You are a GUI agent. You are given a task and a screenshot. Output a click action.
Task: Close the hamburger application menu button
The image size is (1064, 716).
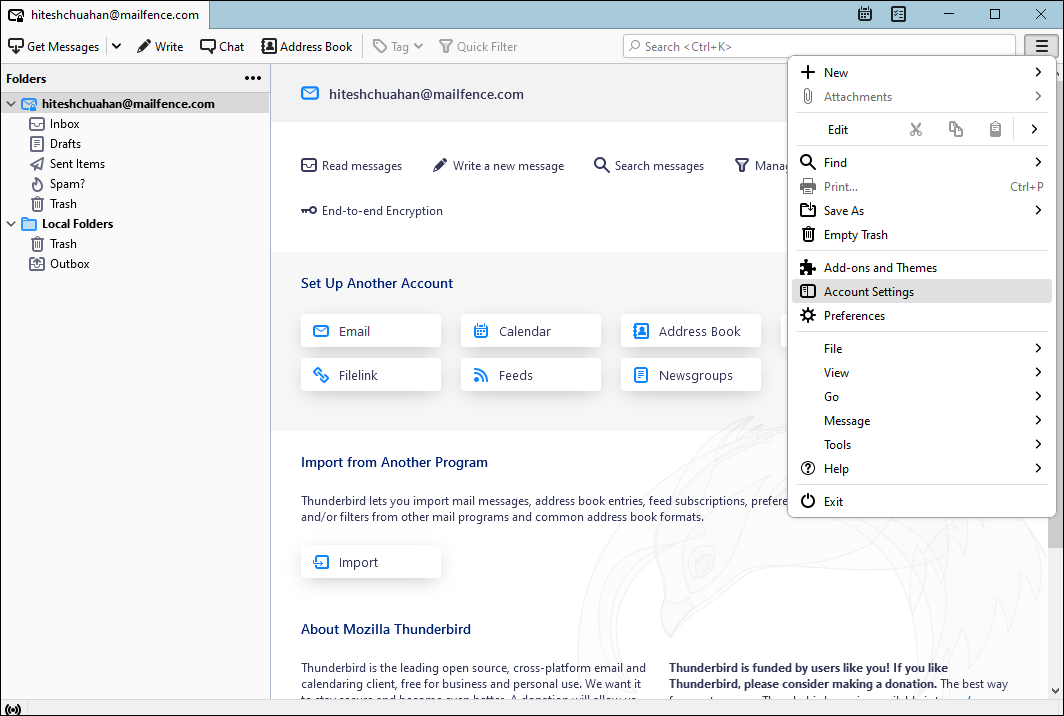tap(1042, 46)
